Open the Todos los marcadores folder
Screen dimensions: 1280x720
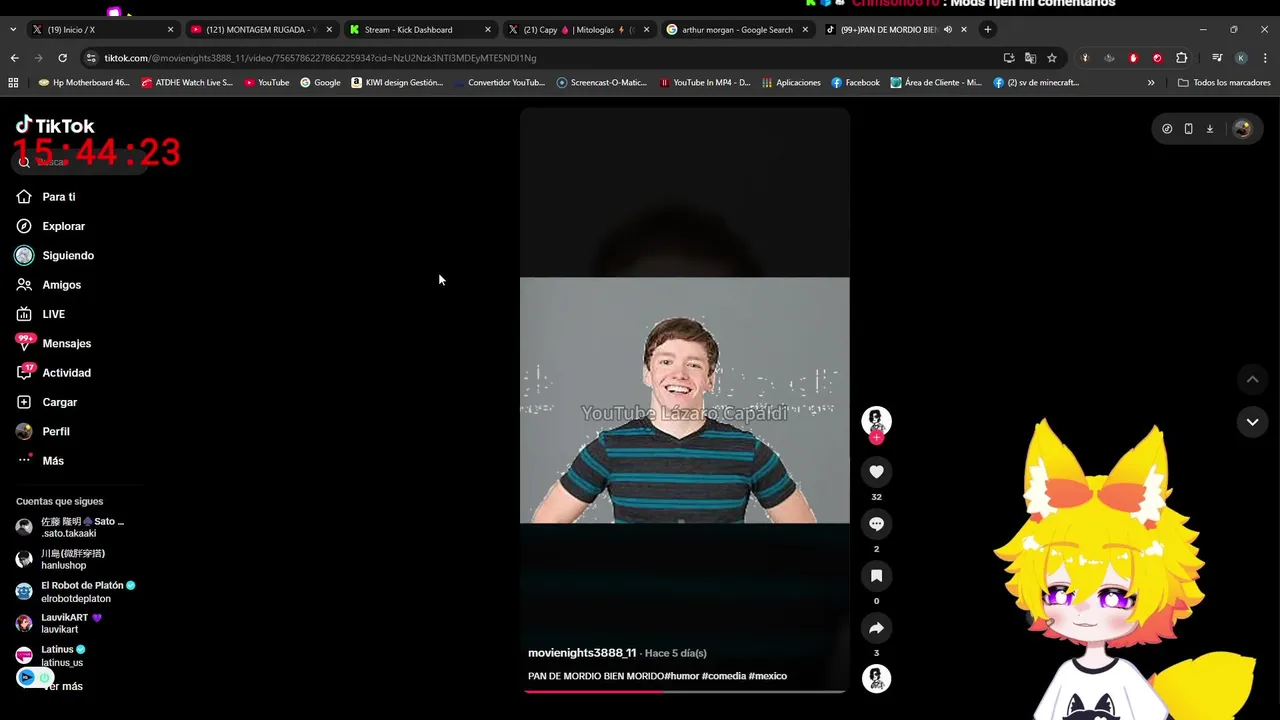tap(1224, 83)
